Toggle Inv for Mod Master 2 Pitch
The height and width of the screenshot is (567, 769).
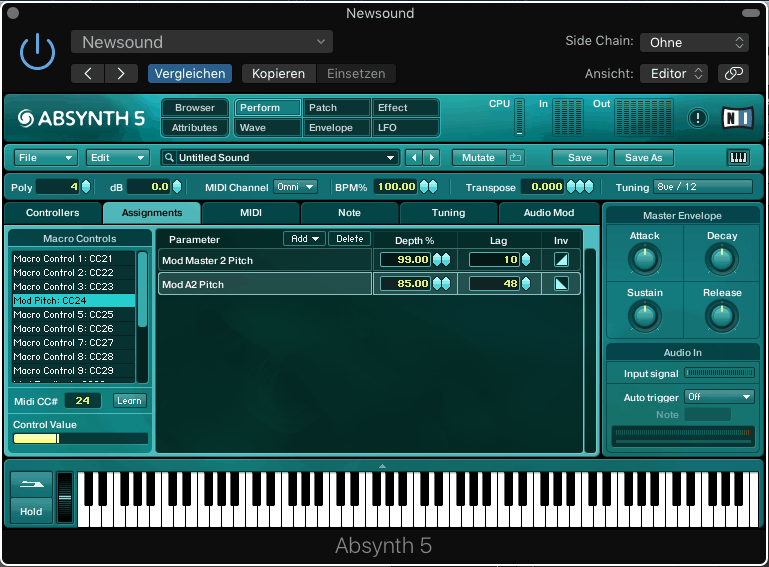click(x=561, y=260)
